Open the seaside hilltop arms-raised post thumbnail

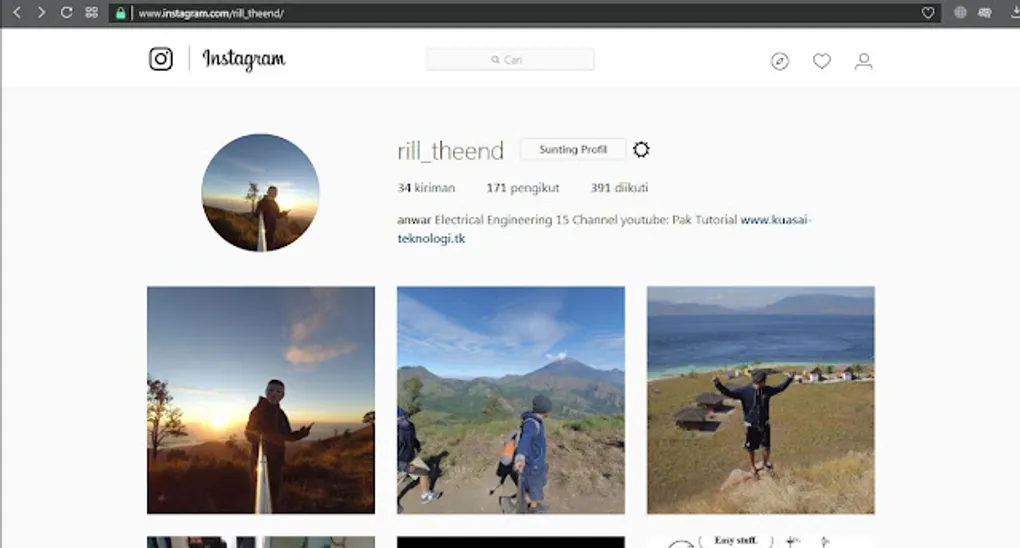(x=760, y=400)
